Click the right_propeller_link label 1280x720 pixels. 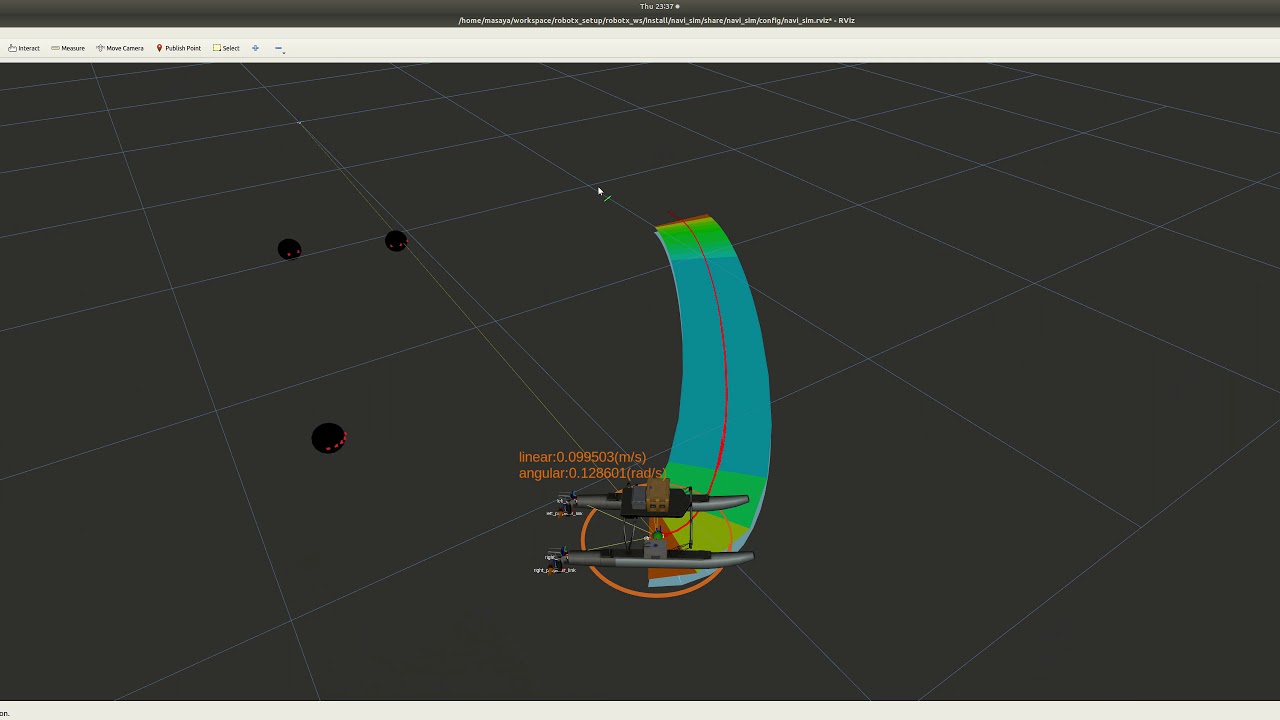(x=554, y=570)
